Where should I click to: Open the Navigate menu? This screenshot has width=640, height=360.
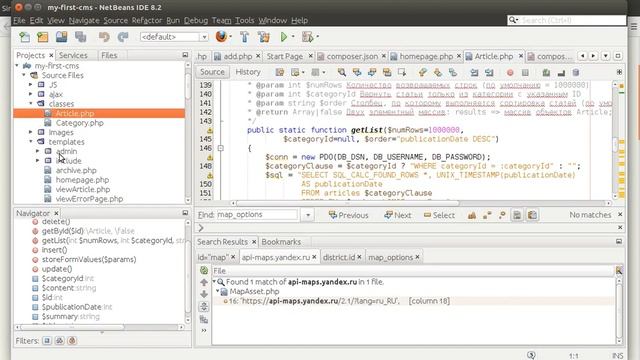pyautogui.click(x=84, y=20)
